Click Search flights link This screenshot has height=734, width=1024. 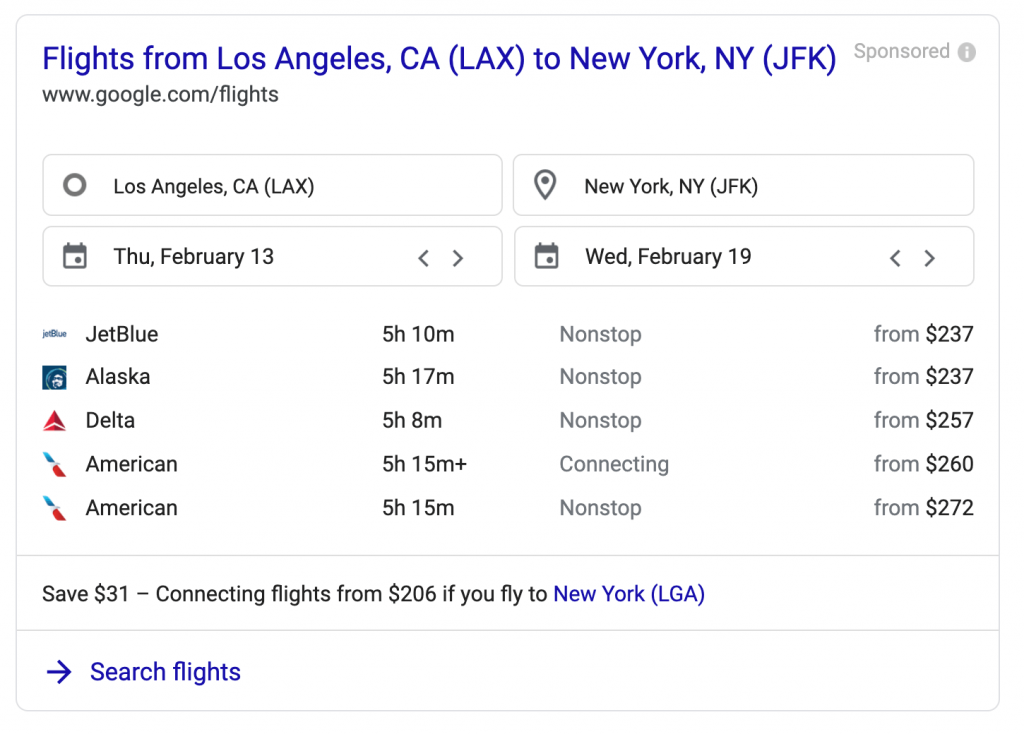click(x=165, y=672)
